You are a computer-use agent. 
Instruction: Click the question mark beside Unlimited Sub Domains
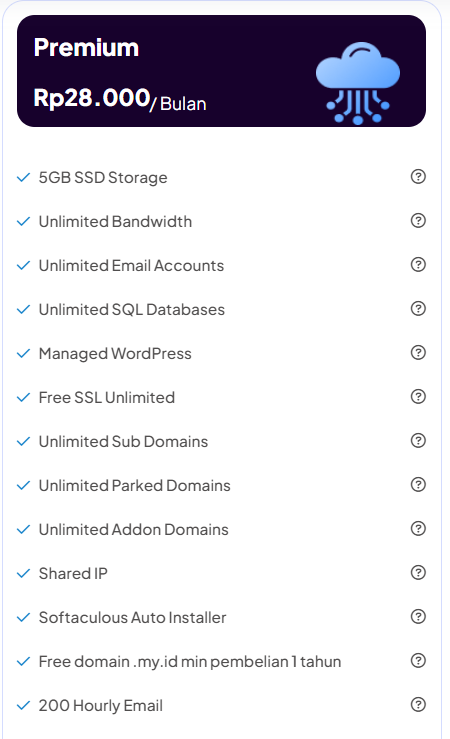[418, 441]
